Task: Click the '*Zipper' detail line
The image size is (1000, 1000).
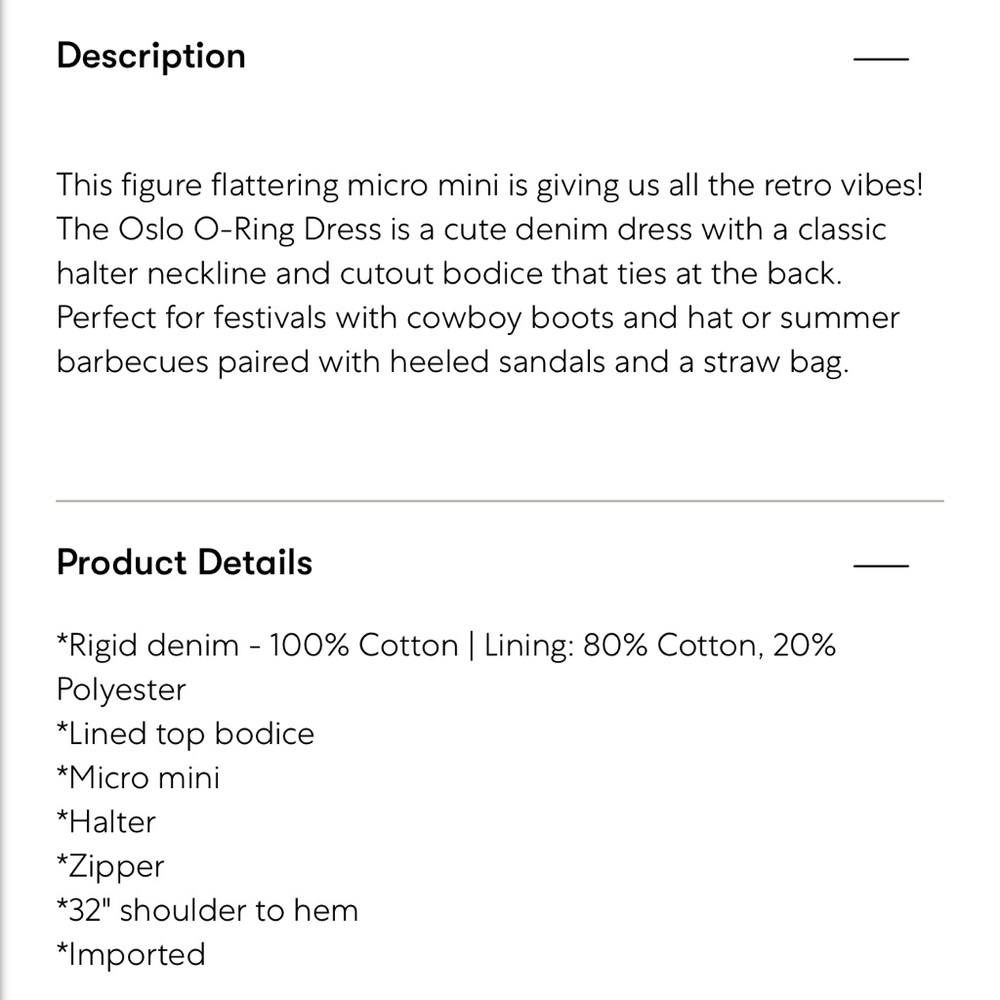Action: tap(110, 867)
